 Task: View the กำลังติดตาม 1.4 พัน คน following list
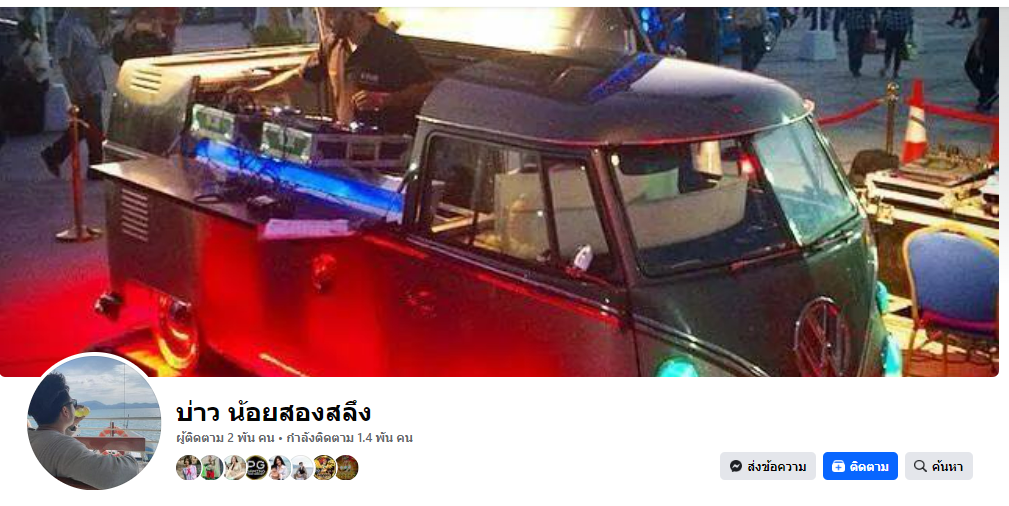click(x=349, y=438)
